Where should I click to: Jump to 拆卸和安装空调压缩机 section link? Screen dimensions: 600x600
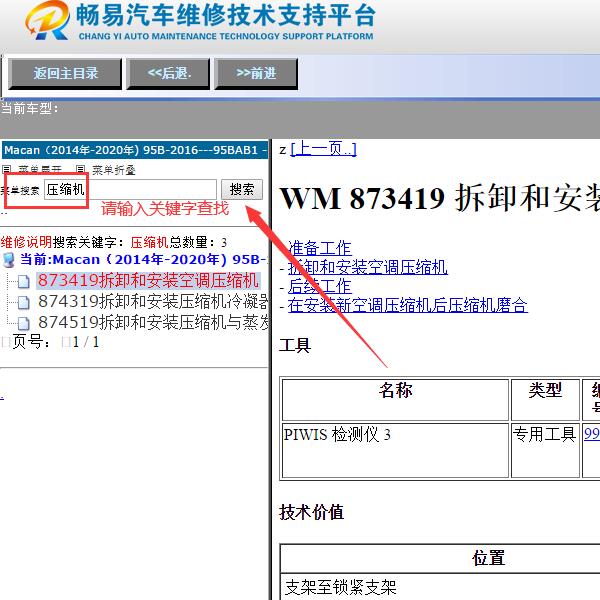coord(367,267)
